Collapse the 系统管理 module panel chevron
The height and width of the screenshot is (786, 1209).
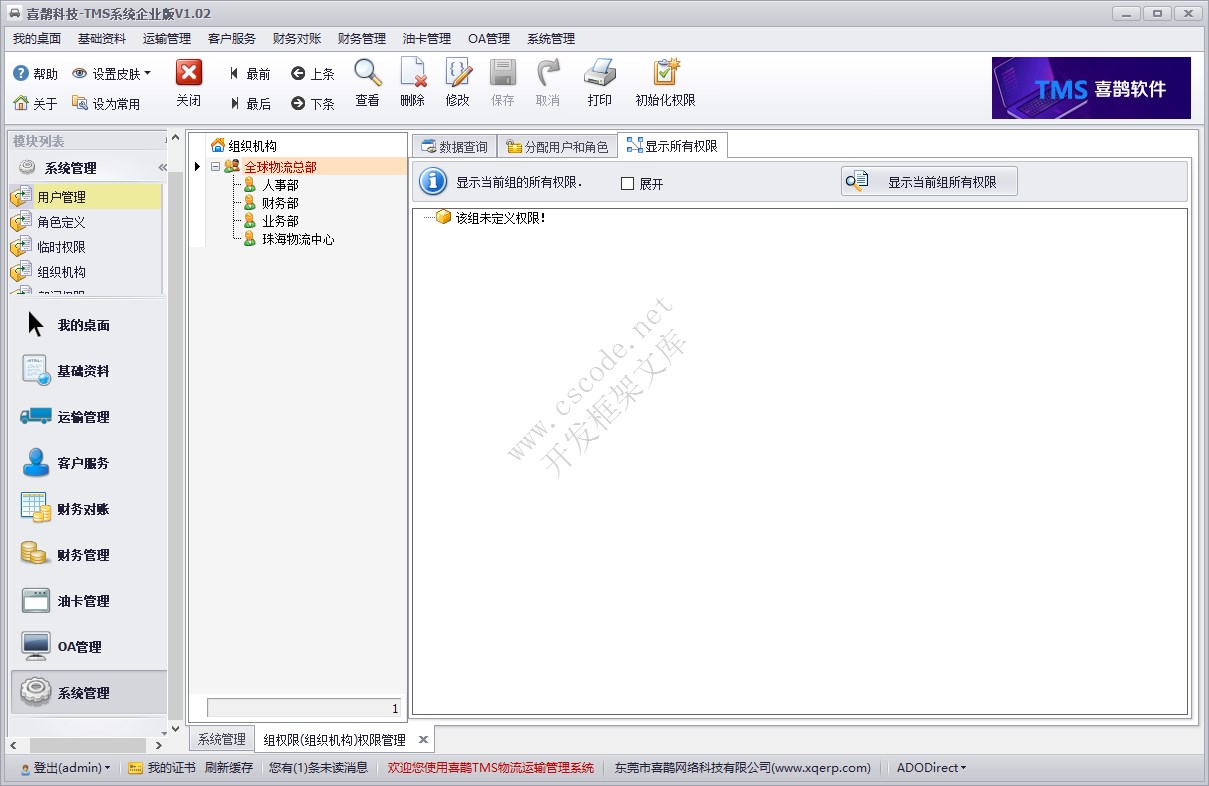(x=162, y=168)
